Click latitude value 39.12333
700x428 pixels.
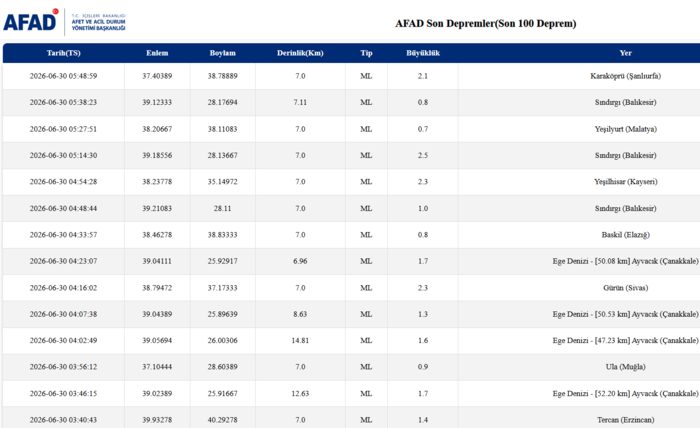tap(157, 102)
